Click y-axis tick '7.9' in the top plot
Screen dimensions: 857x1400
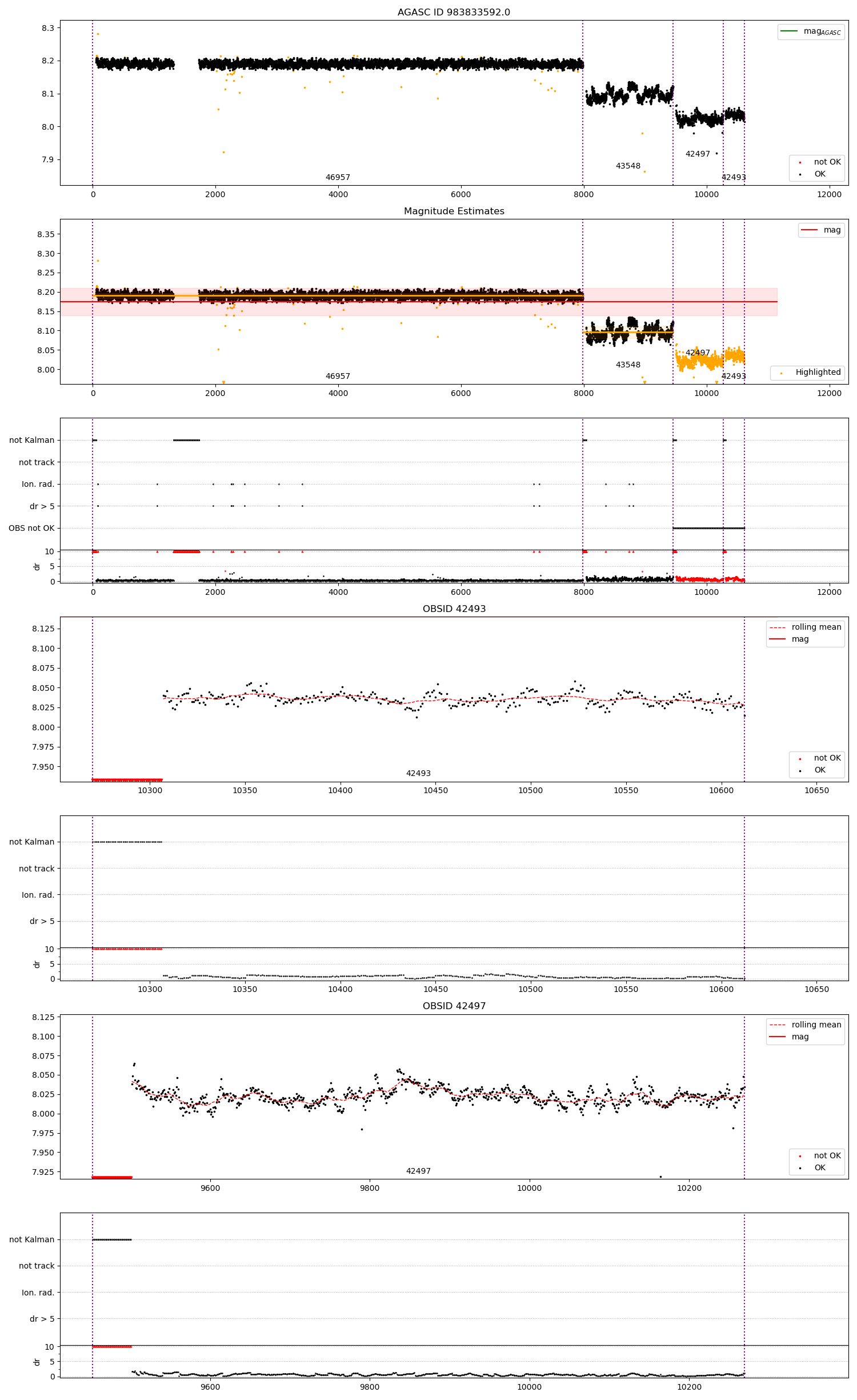[x=48, y=159]
